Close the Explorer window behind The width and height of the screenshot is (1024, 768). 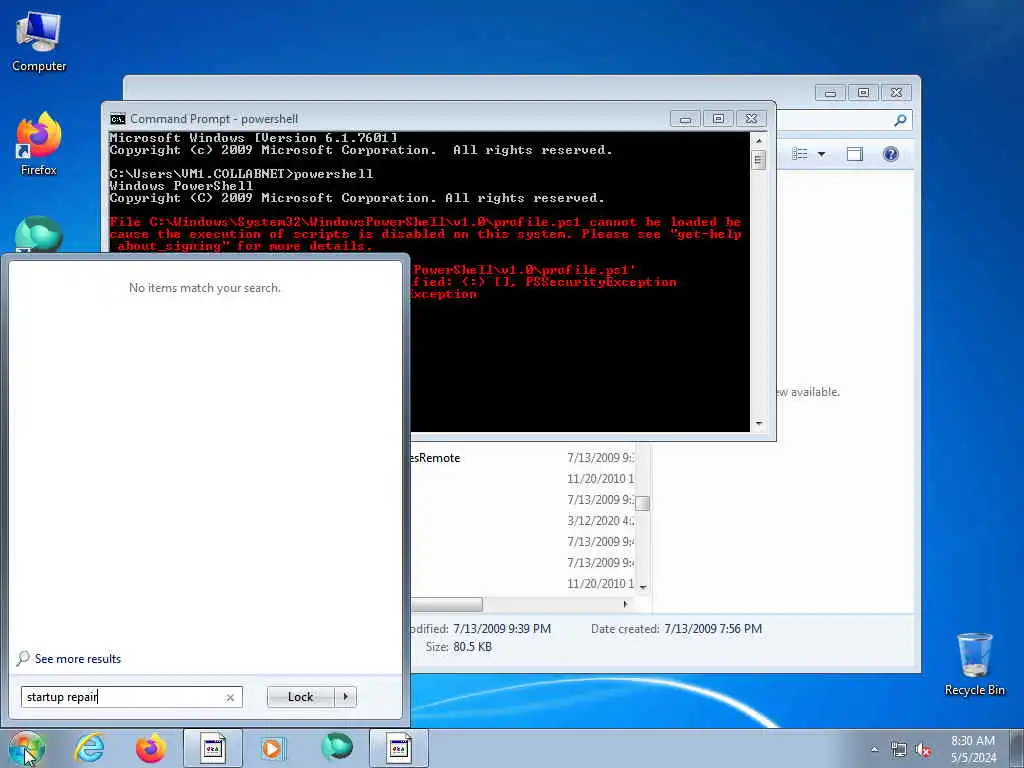(897, 93)
